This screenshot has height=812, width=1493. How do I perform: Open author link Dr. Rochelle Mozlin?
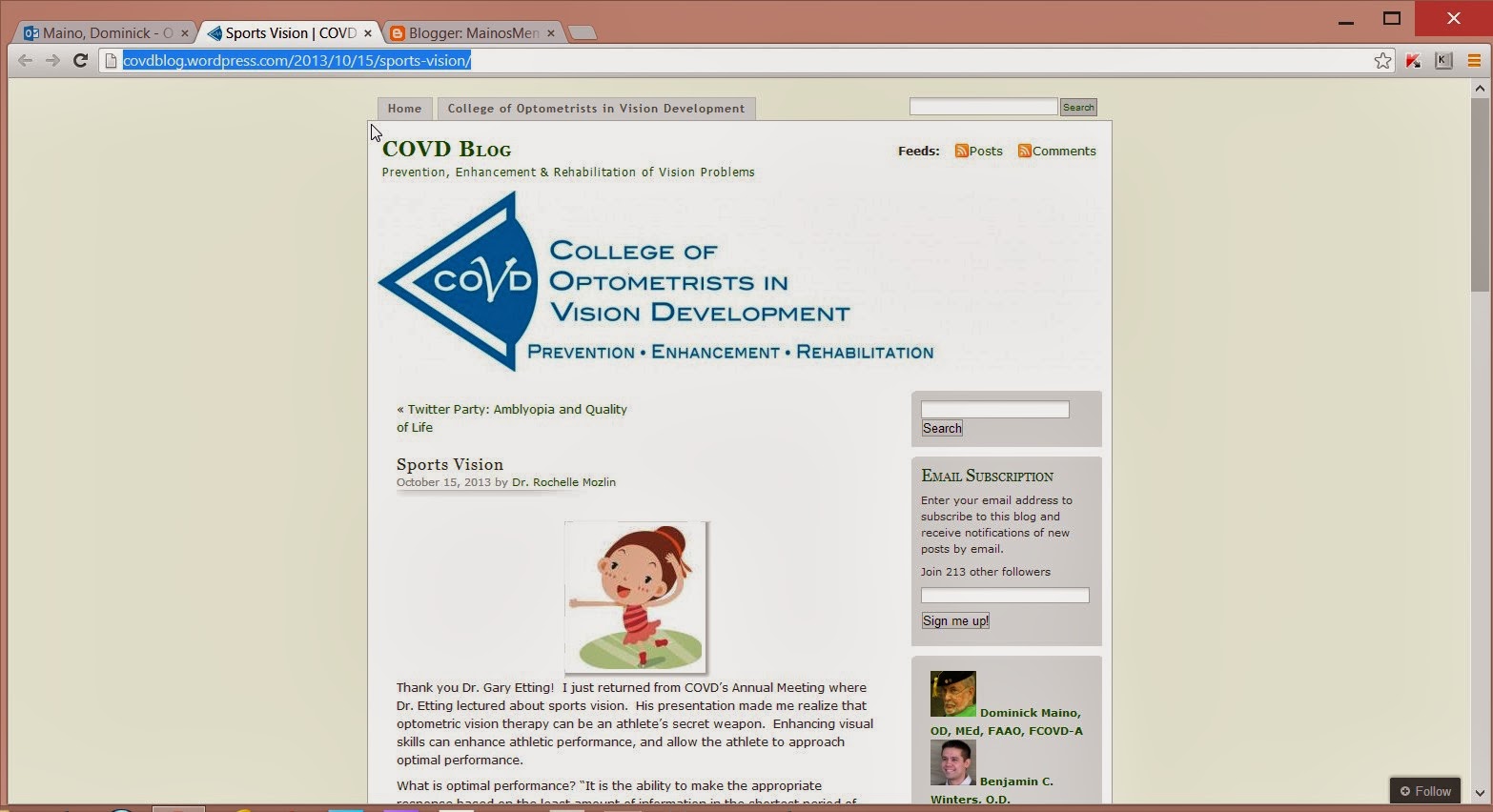pos(563,482)
